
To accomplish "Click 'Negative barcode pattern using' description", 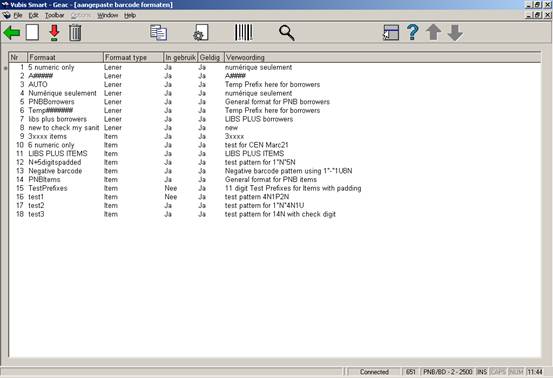I will click(288, 171).
